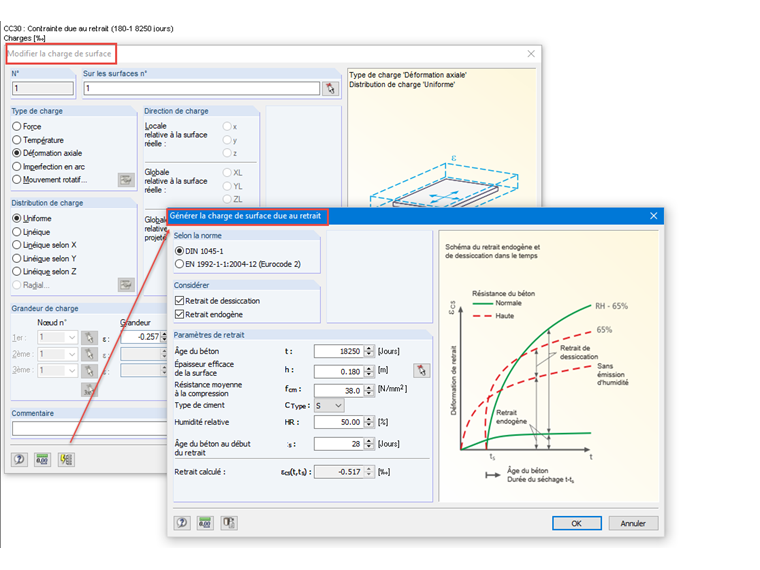Open 3ème node number dropdown
This screenshot has height=570, width=760.
(58, 371)
